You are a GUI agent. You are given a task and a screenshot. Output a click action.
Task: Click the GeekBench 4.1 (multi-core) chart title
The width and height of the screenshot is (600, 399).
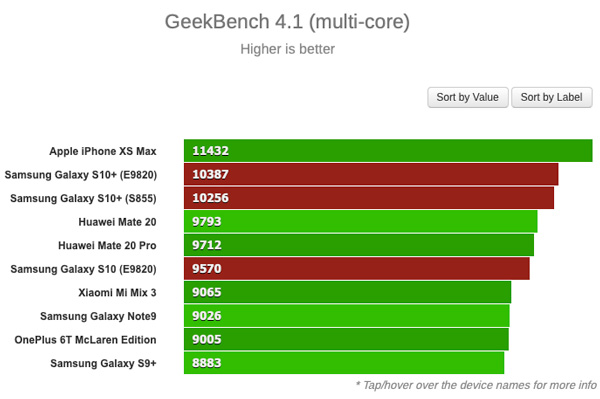(x=287, y=21)
